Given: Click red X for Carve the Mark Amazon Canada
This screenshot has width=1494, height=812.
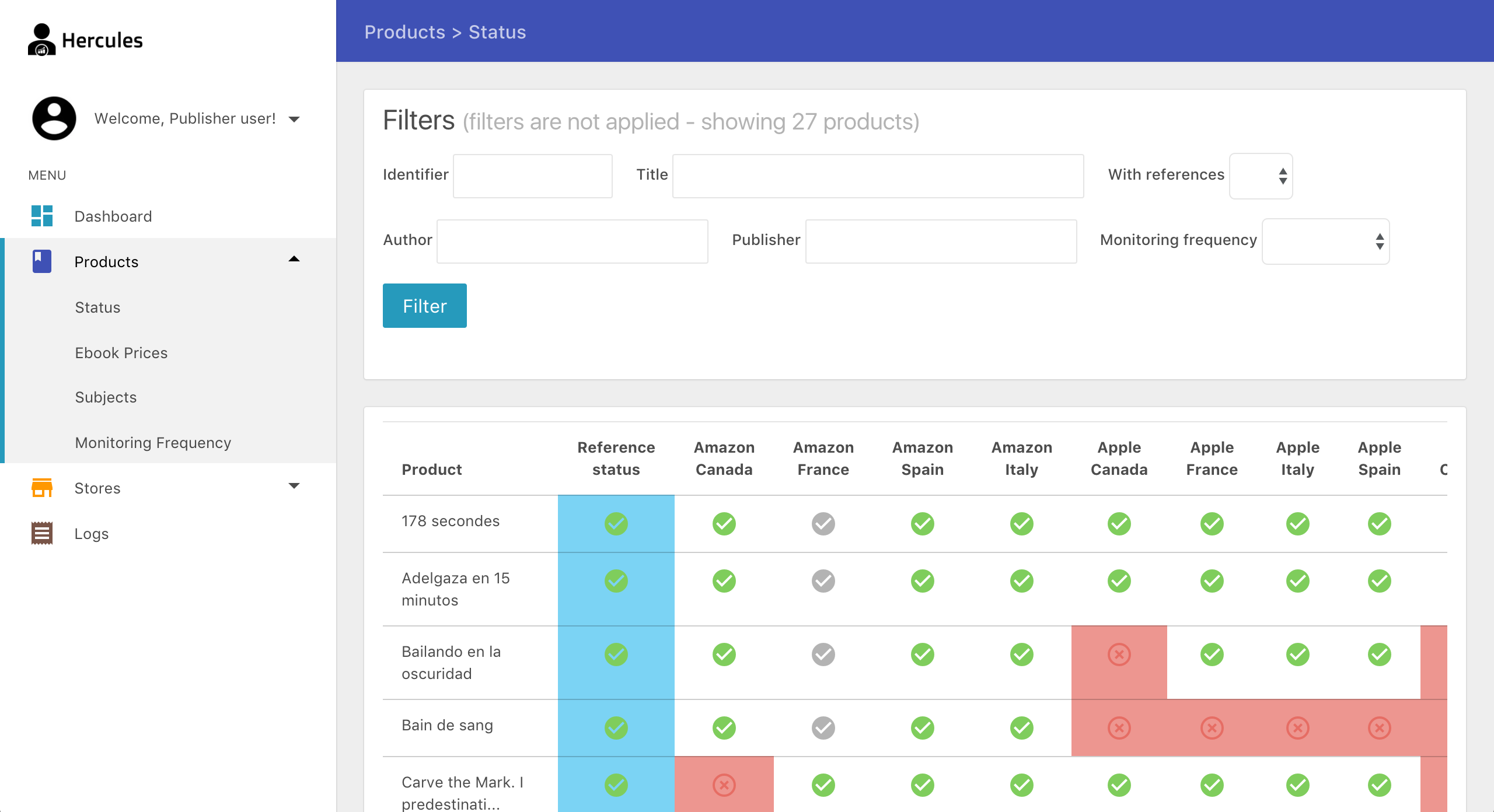Looking at the screenshot, I should tap(724, 785).
